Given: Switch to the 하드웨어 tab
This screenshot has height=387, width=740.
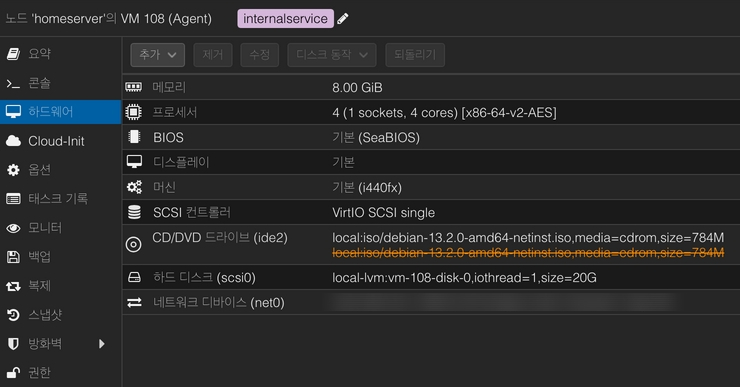Looking at the screenshot, I should [60, 112].
